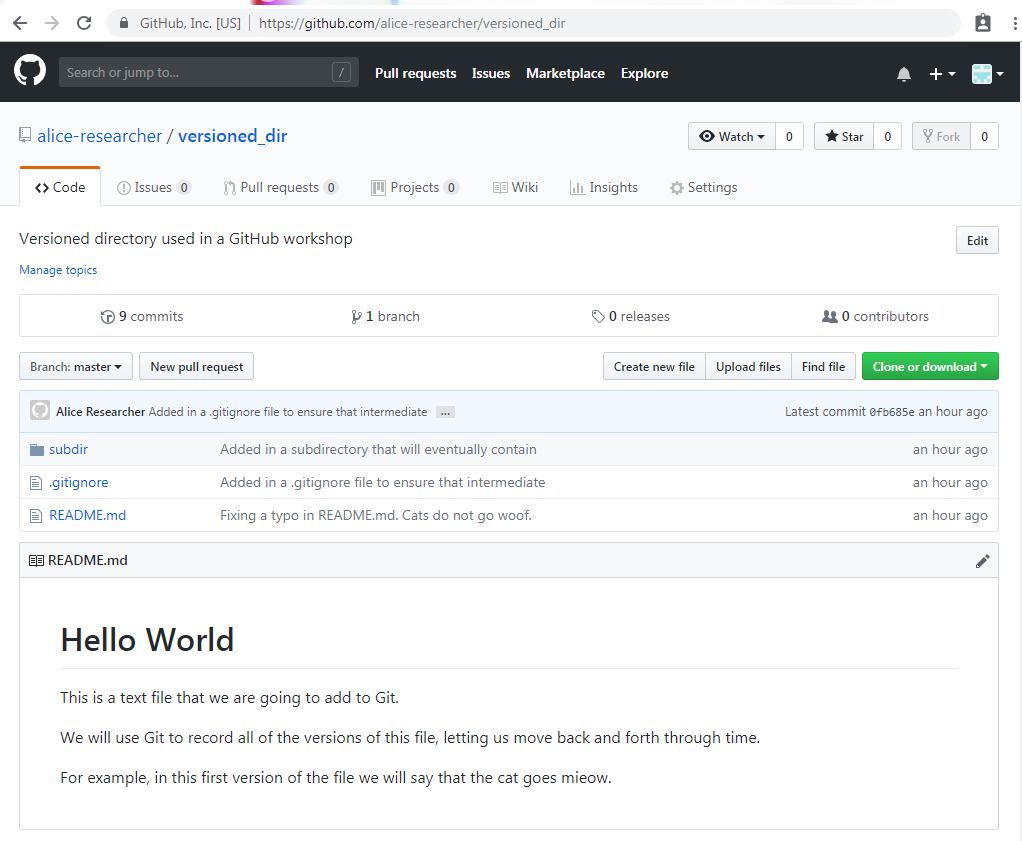This screenshot has height=841, width=1022.
Task: Open the Clone or download dropdown
Action: pyautogui.click(x=929, y=366)
